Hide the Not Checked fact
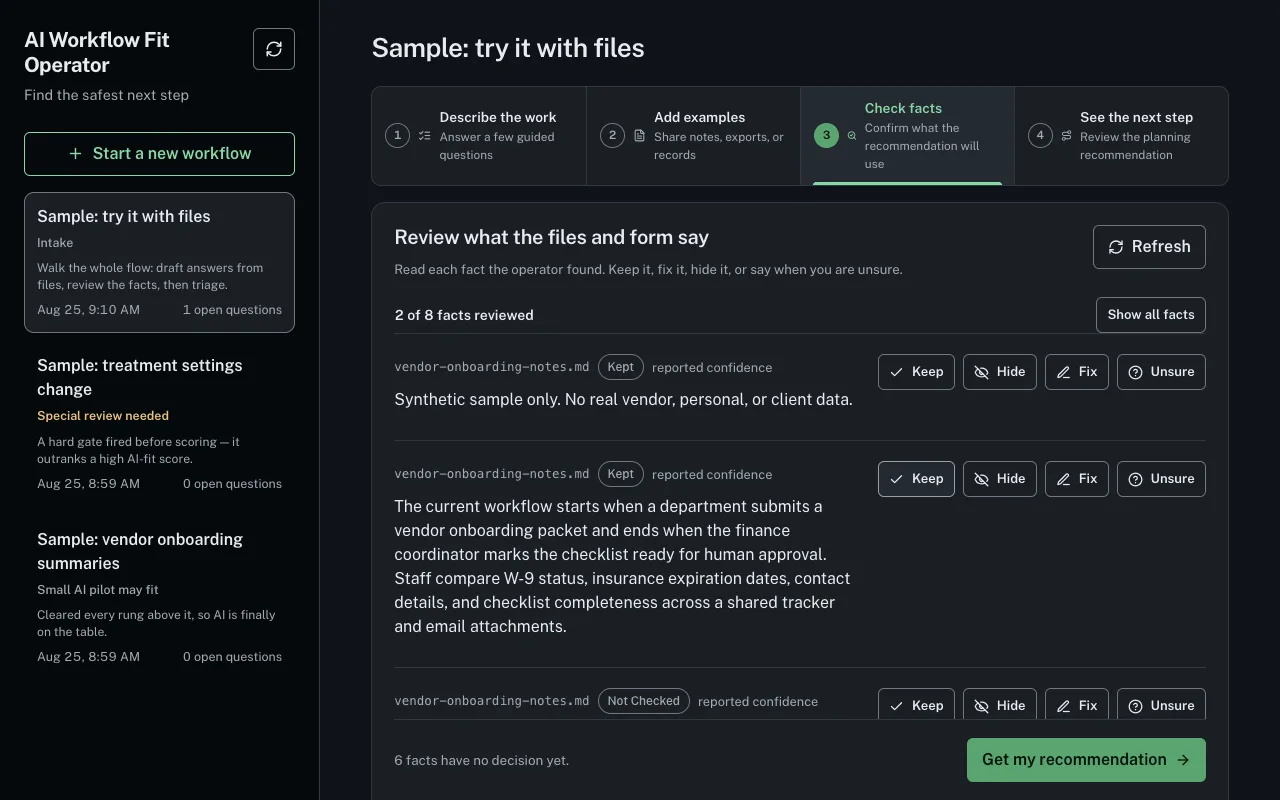This screenshot has height=800, width=1280. (x=1000, y=704)
